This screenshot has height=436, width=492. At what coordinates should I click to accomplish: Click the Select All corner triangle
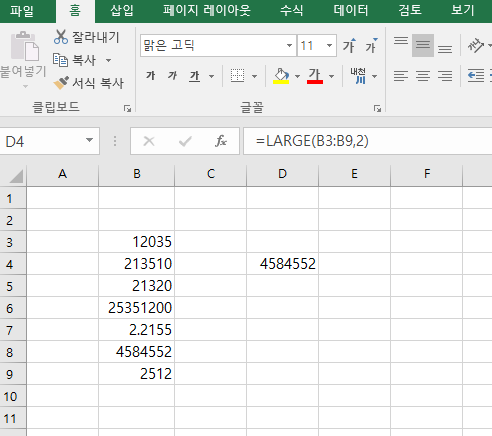(16, 176)
